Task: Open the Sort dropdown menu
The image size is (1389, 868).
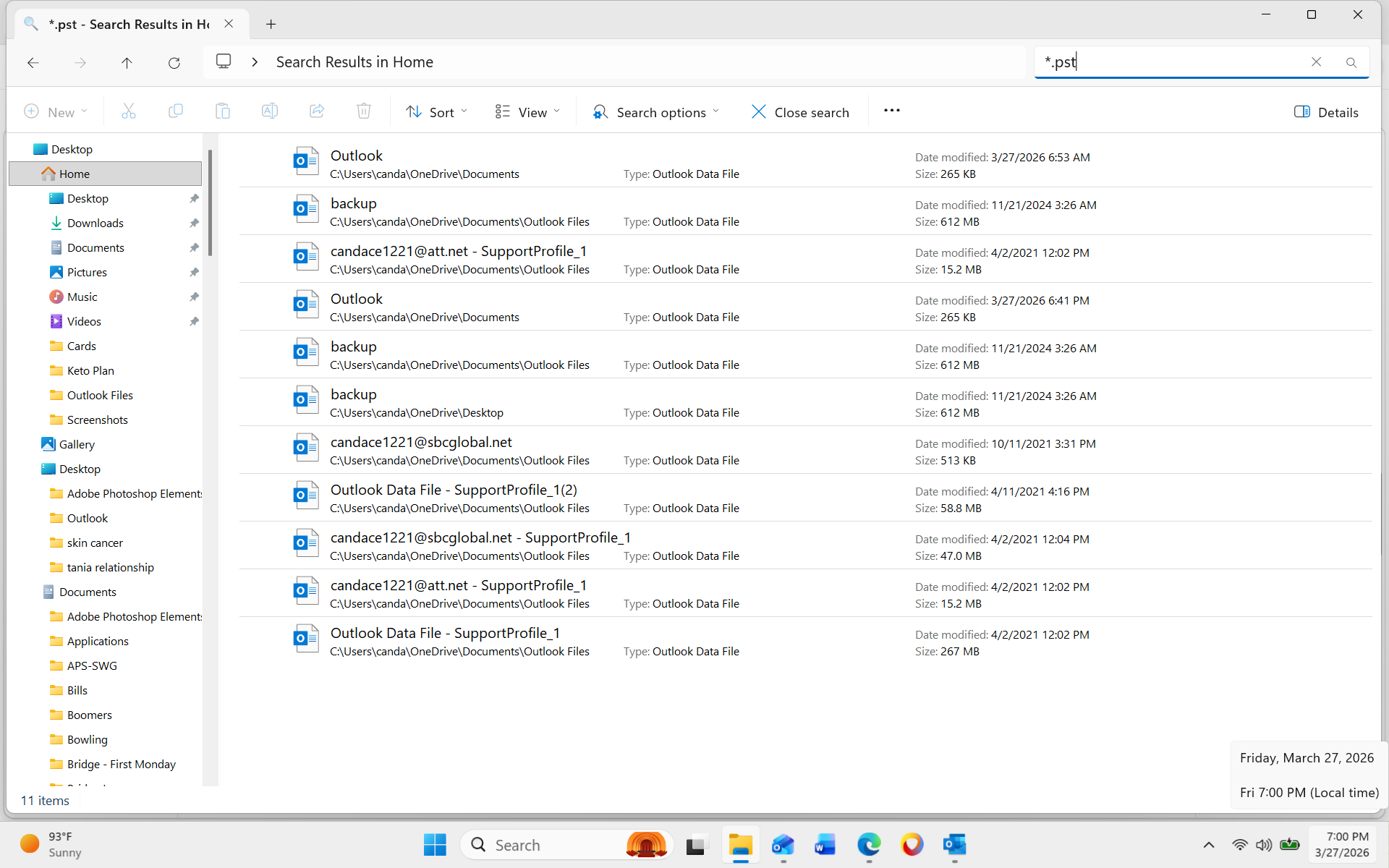Action: click(437, 111)
